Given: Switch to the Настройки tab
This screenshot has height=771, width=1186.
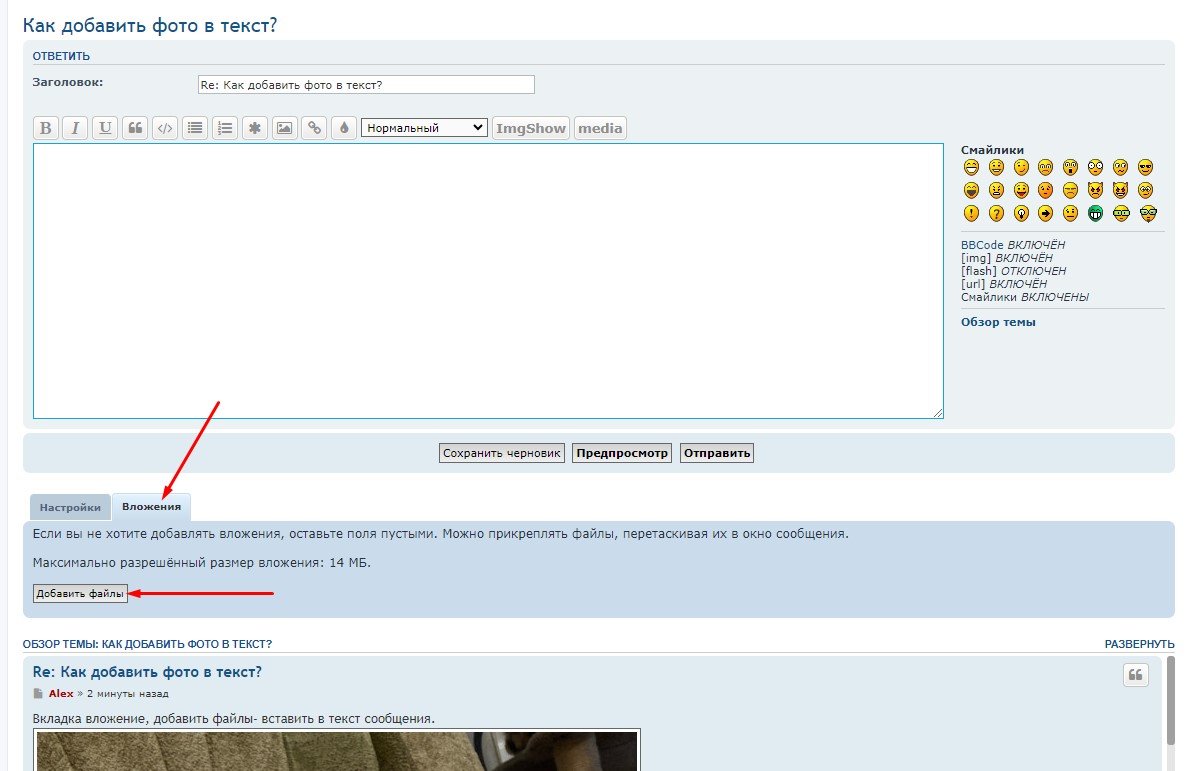Looking at the screenshot, I should (70, 507).
